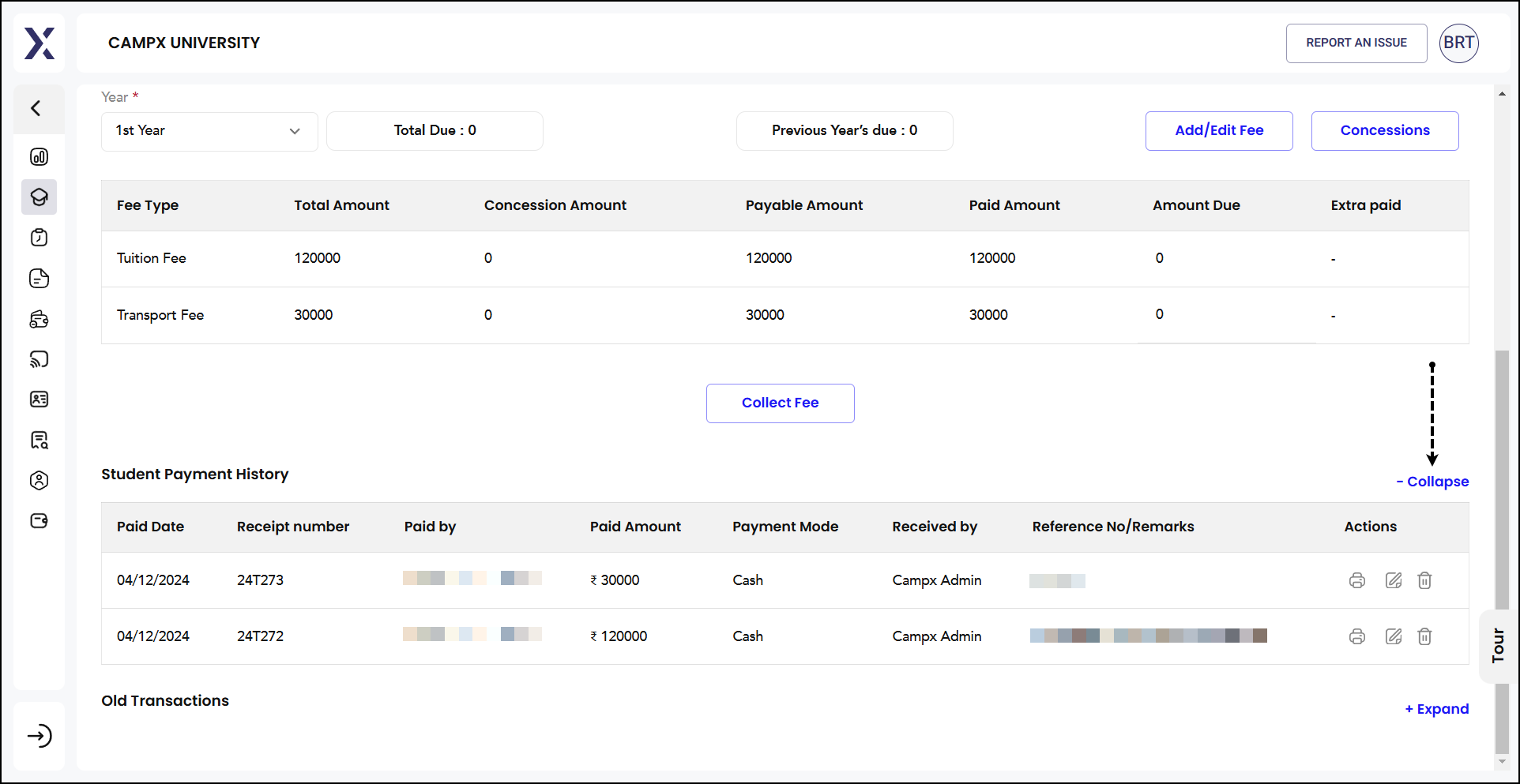Image resolution: width=1520 pixels, height=784 pixels.
Task: Edit payment with receipt 24T273
Action: pyautogui.click(x=1394, y=580)
